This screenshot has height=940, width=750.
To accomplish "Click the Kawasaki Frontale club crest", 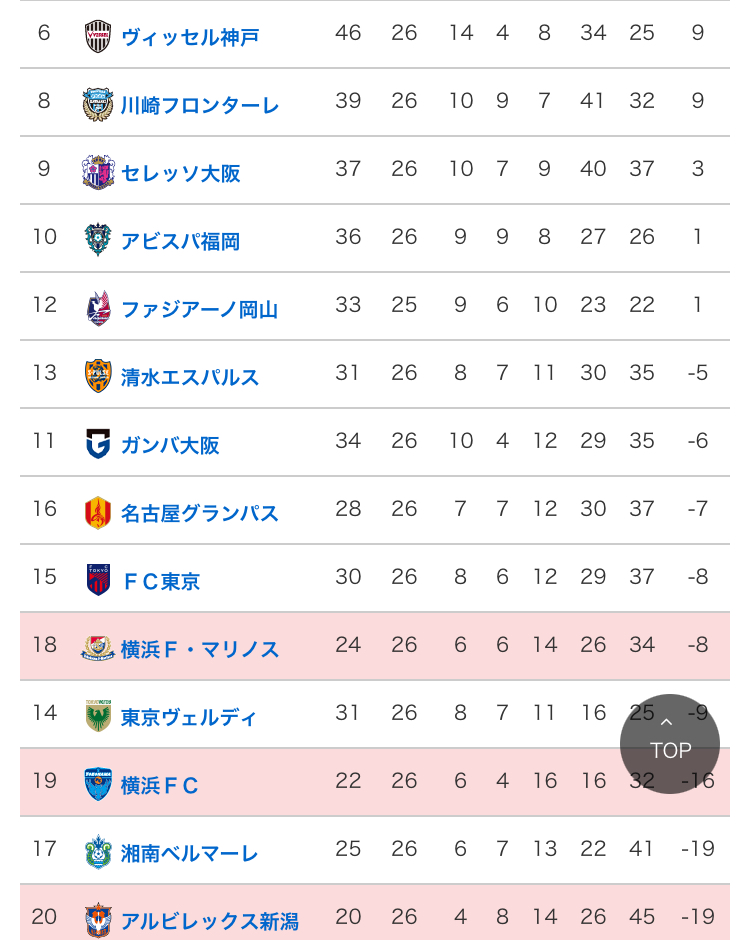I will click(x=98, y=104).
